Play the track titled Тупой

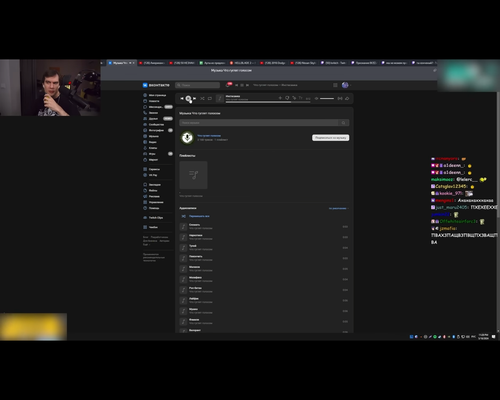[x=264, y=248]
